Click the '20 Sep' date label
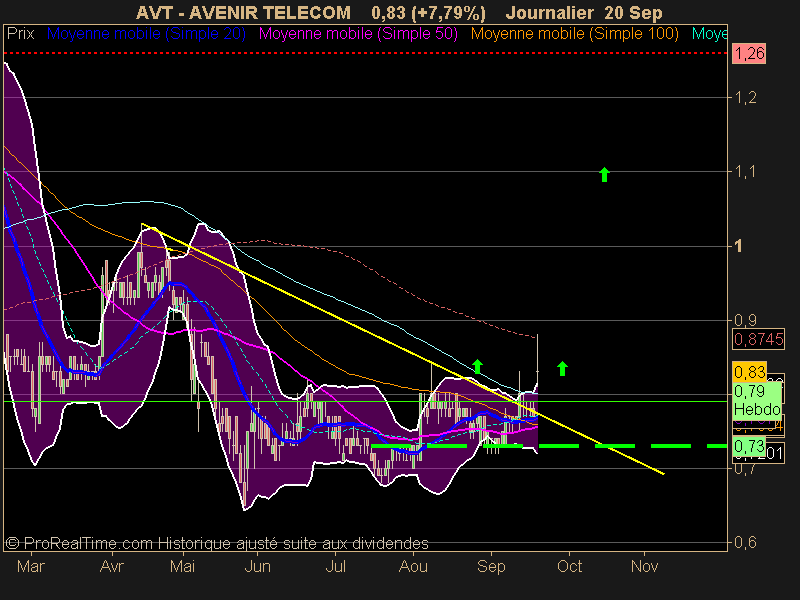Screen dimensions: 800x600 [x=632, y=12]
